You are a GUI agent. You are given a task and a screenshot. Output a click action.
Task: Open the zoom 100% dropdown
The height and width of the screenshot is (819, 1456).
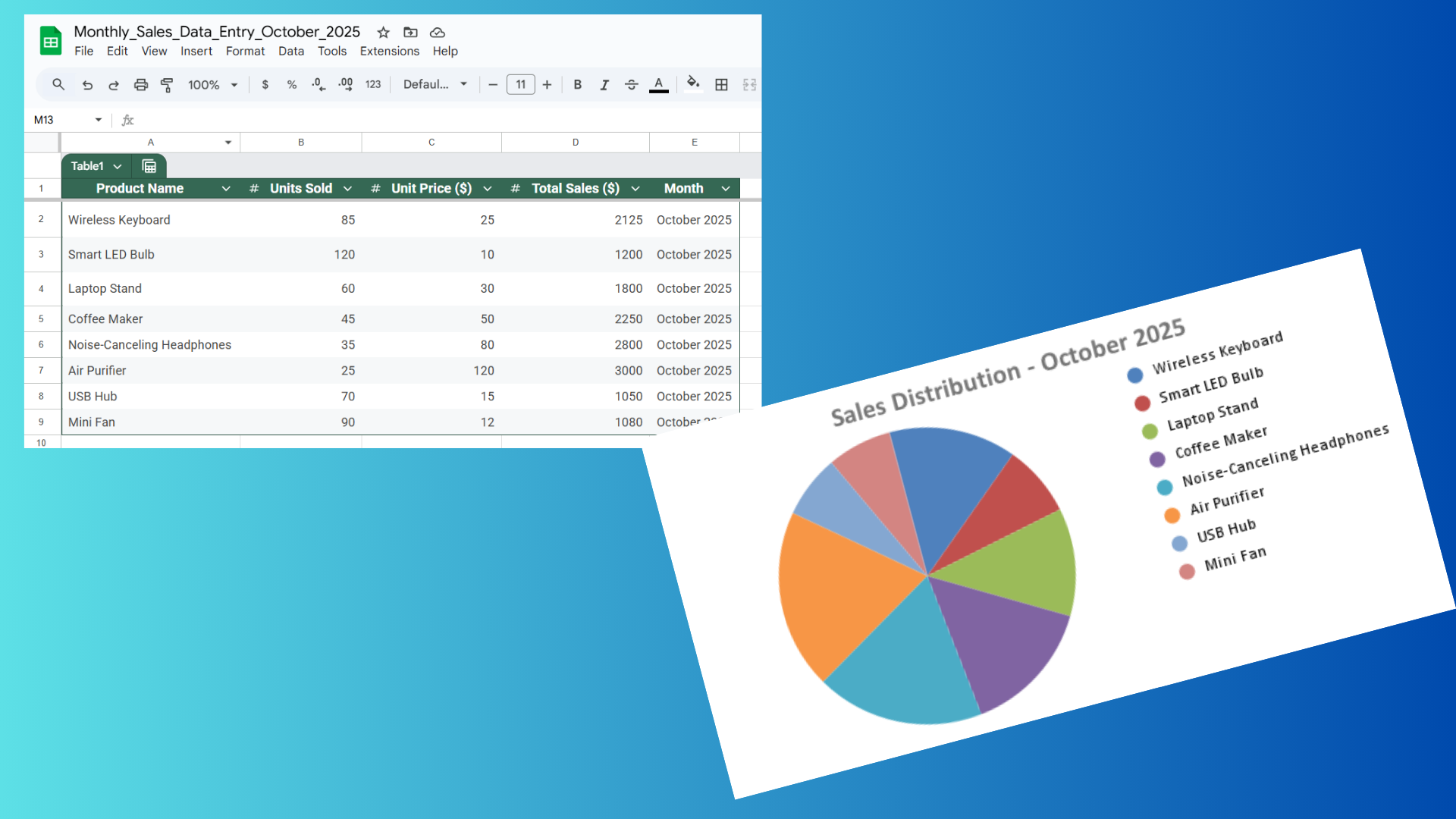pos(212,85)
